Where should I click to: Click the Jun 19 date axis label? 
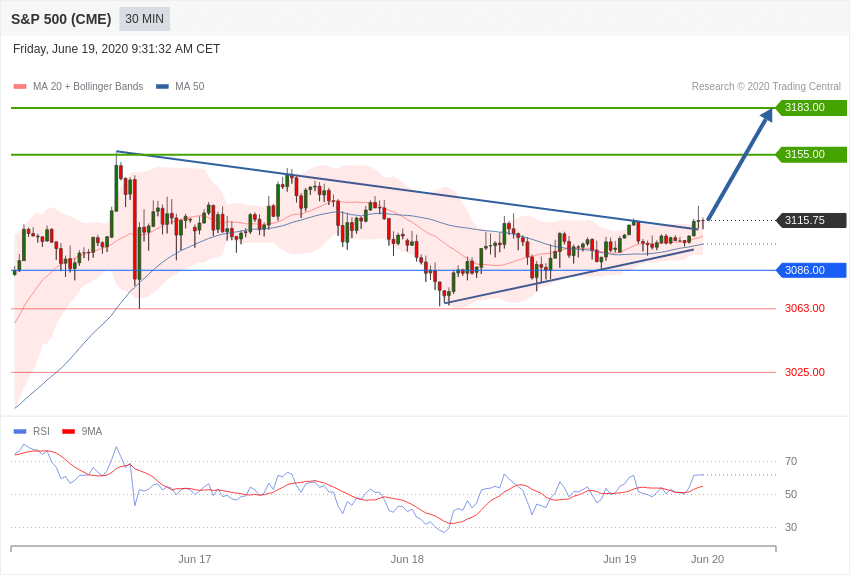pos(620,559)
